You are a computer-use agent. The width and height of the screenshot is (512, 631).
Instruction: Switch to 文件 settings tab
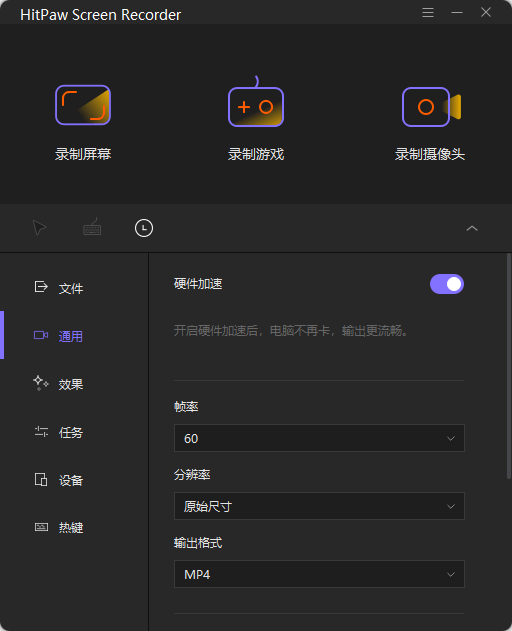click(59, 288)
